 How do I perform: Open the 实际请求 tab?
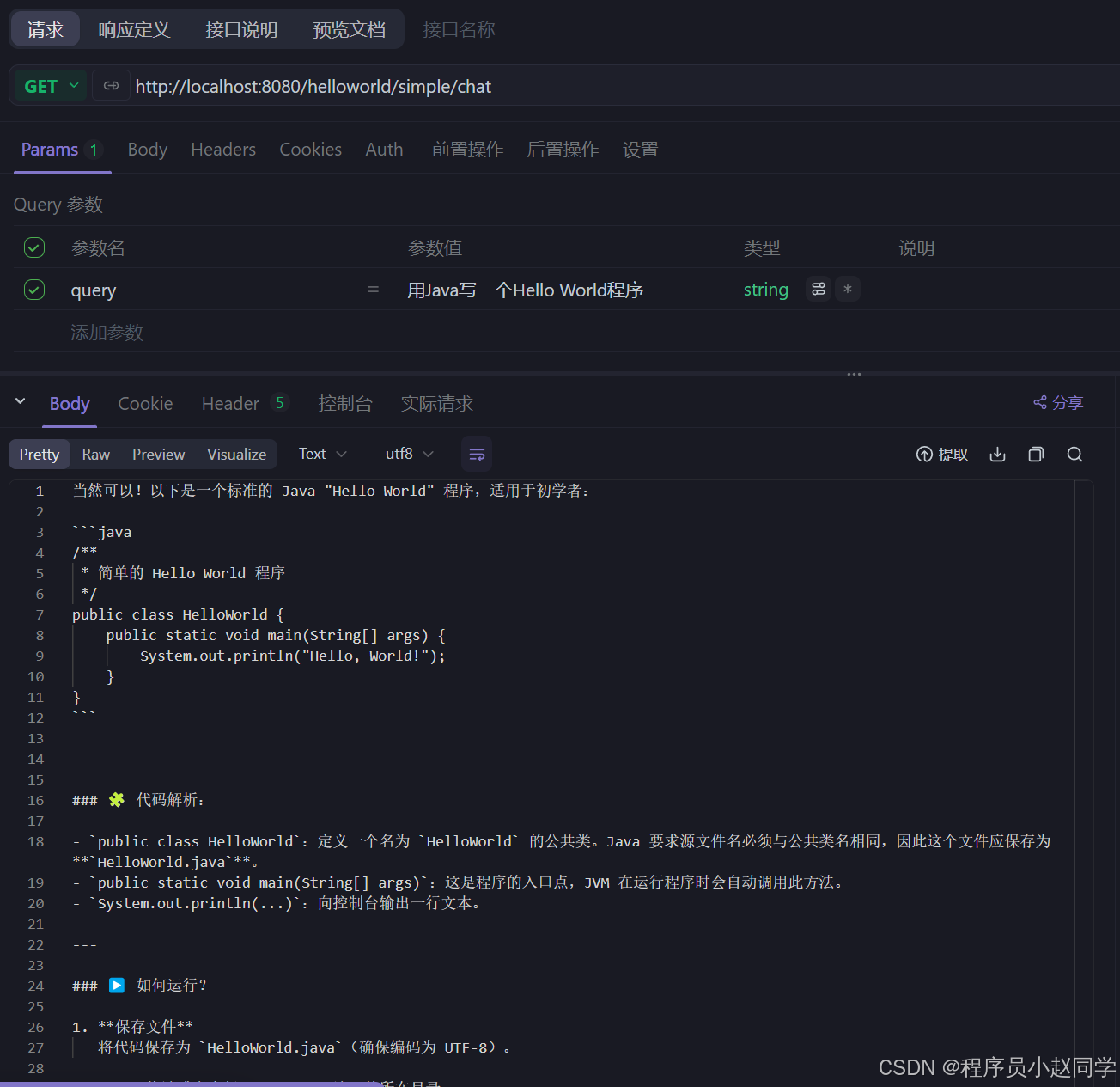[436, 403]
